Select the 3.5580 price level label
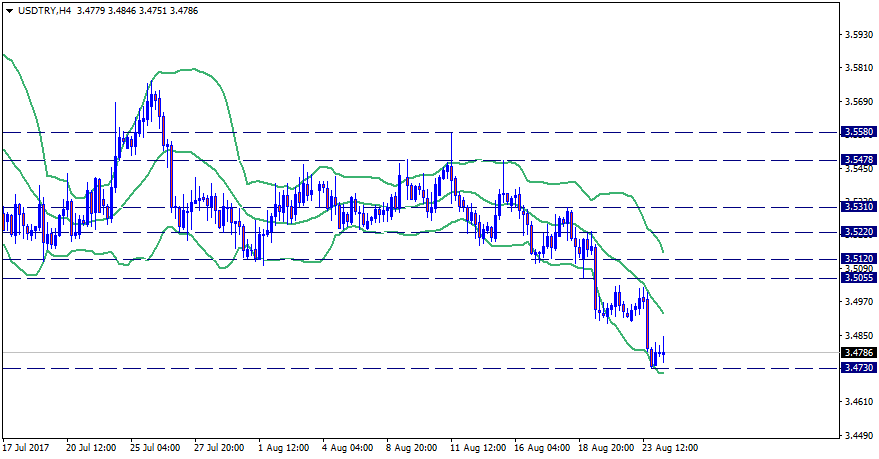 coord(858,132)
